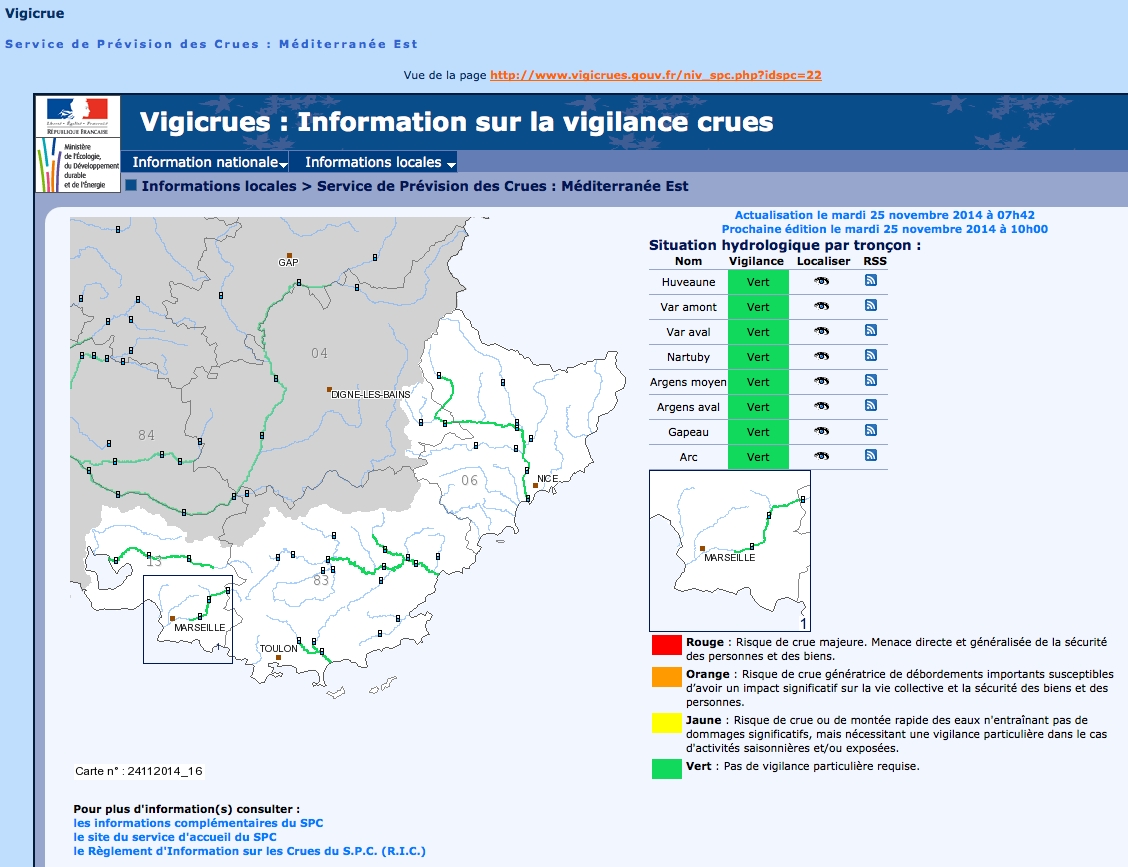Open the Informations locales menu
The image size is (1128, 867).
[x=373, y=163]
